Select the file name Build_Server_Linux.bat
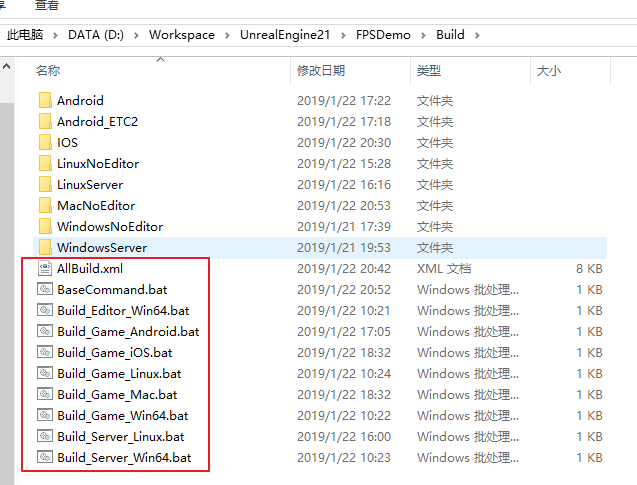The width and height of the screenshot is (637, 485). [x=121, y=437]
